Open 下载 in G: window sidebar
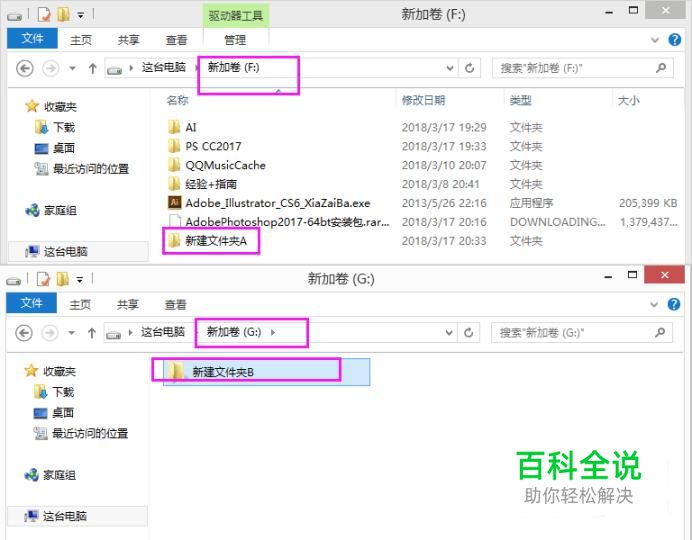The width and height of the screenshot is (692, 540). pos(54,392)
